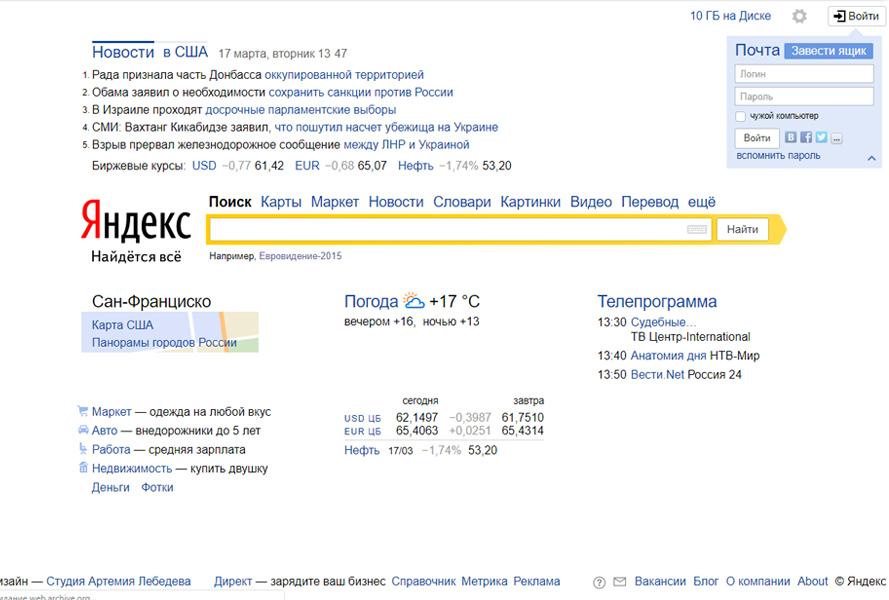889x600 pixels.
Task: Sign in using the Facebook icon
Action: [806, 138]
